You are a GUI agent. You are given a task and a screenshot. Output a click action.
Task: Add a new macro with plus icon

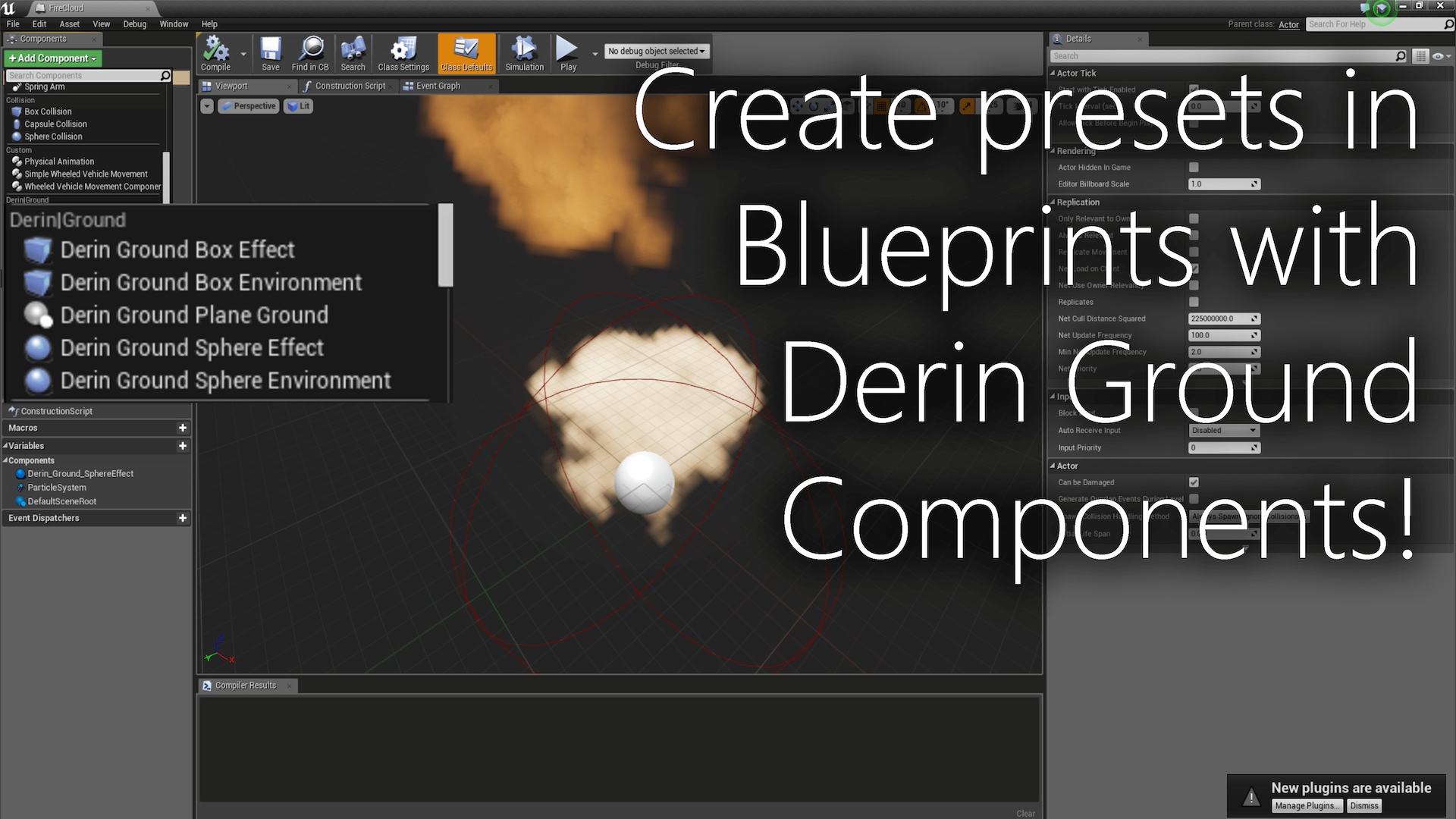tap(182, 428)
